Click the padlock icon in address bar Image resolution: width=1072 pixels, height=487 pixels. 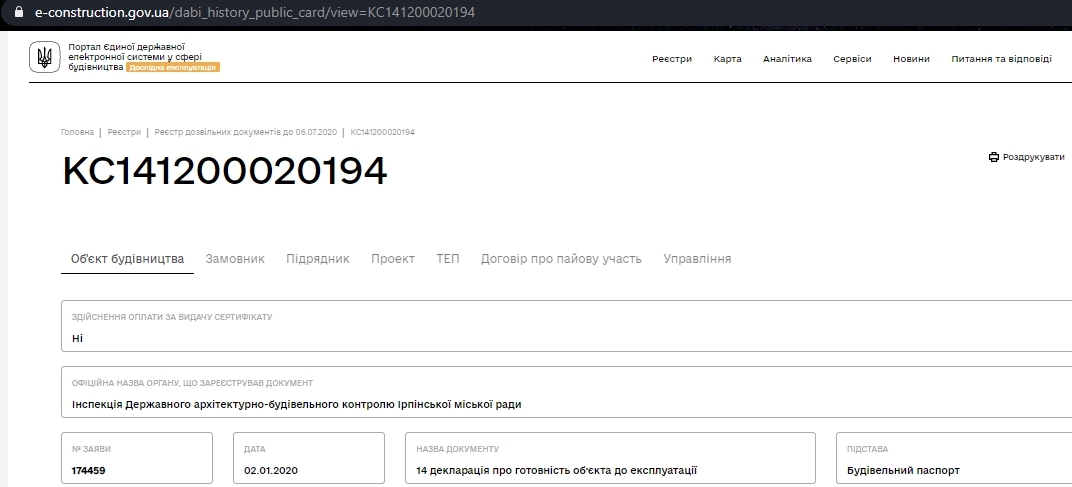[x=18, y=12]
